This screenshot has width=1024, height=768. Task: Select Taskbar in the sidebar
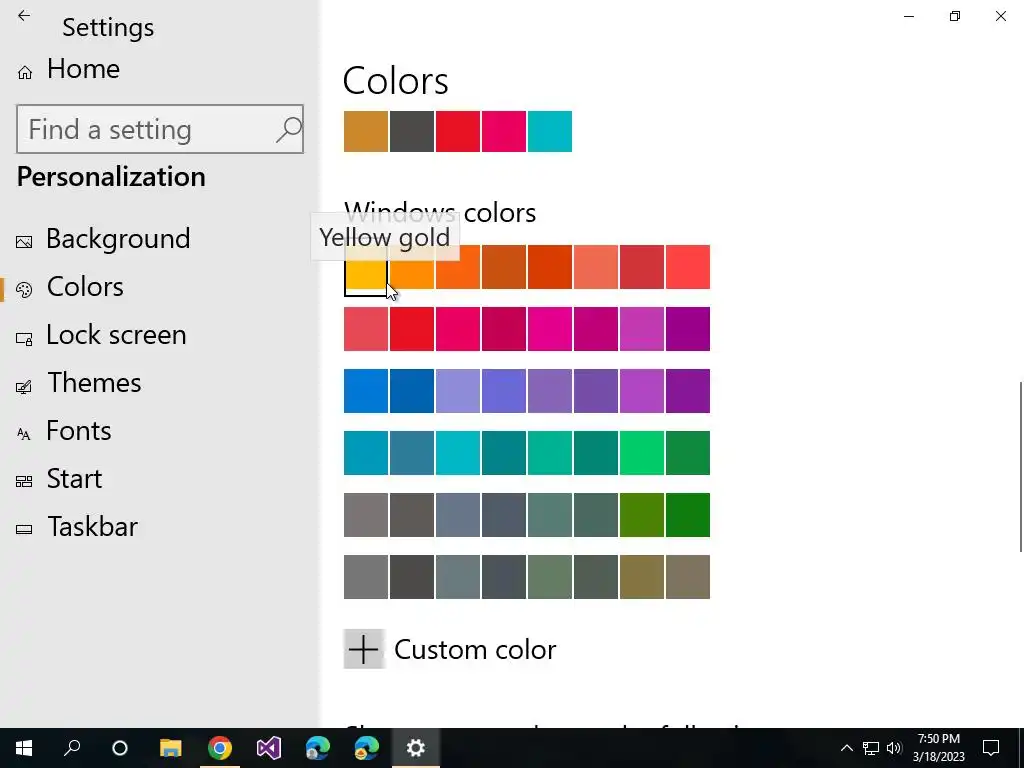(x=92, y=527)
